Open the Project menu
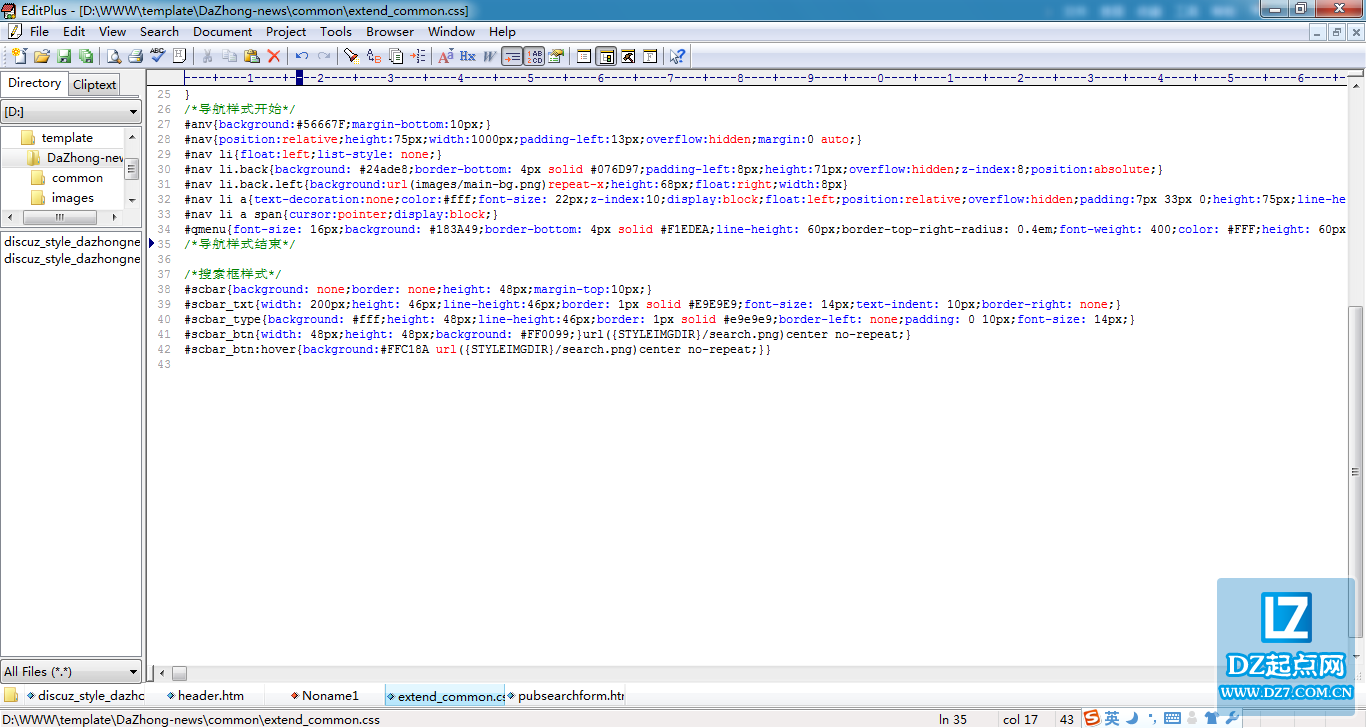Screen dimensions: 1366x728 pyautogui.click(x=286, y=31)
